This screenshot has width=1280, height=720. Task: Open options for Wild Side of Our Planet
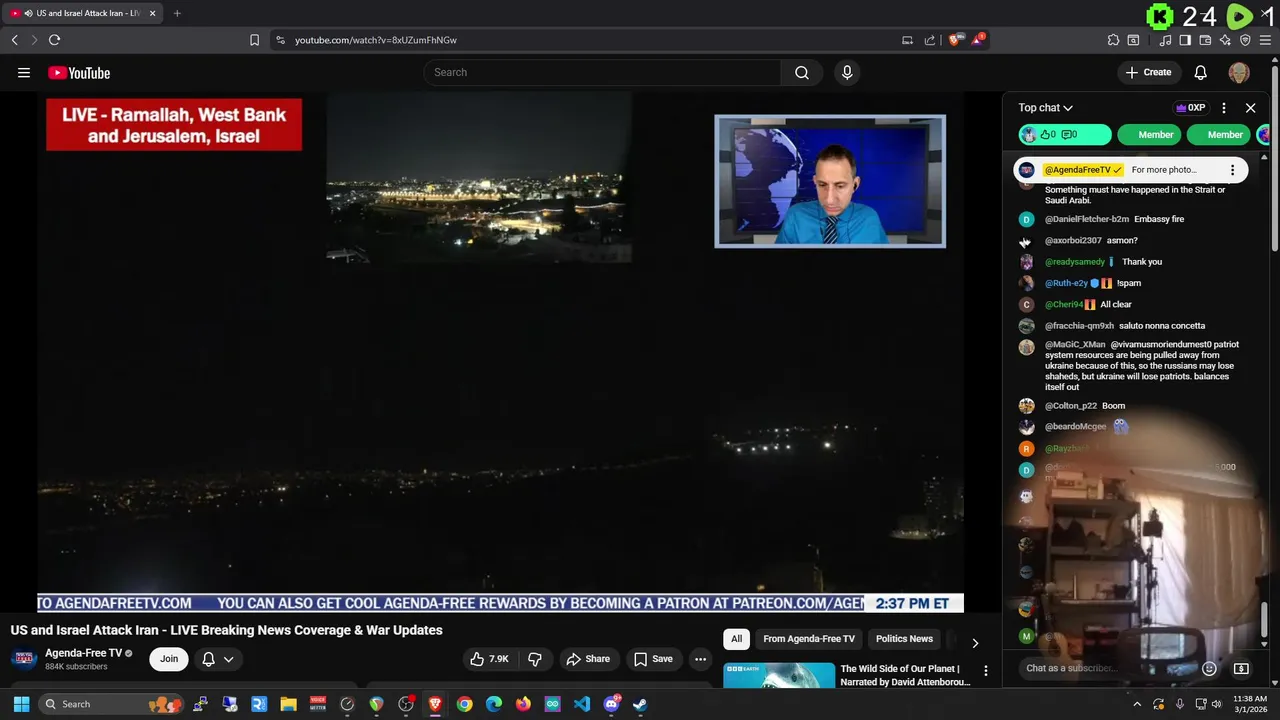(985, 671)
